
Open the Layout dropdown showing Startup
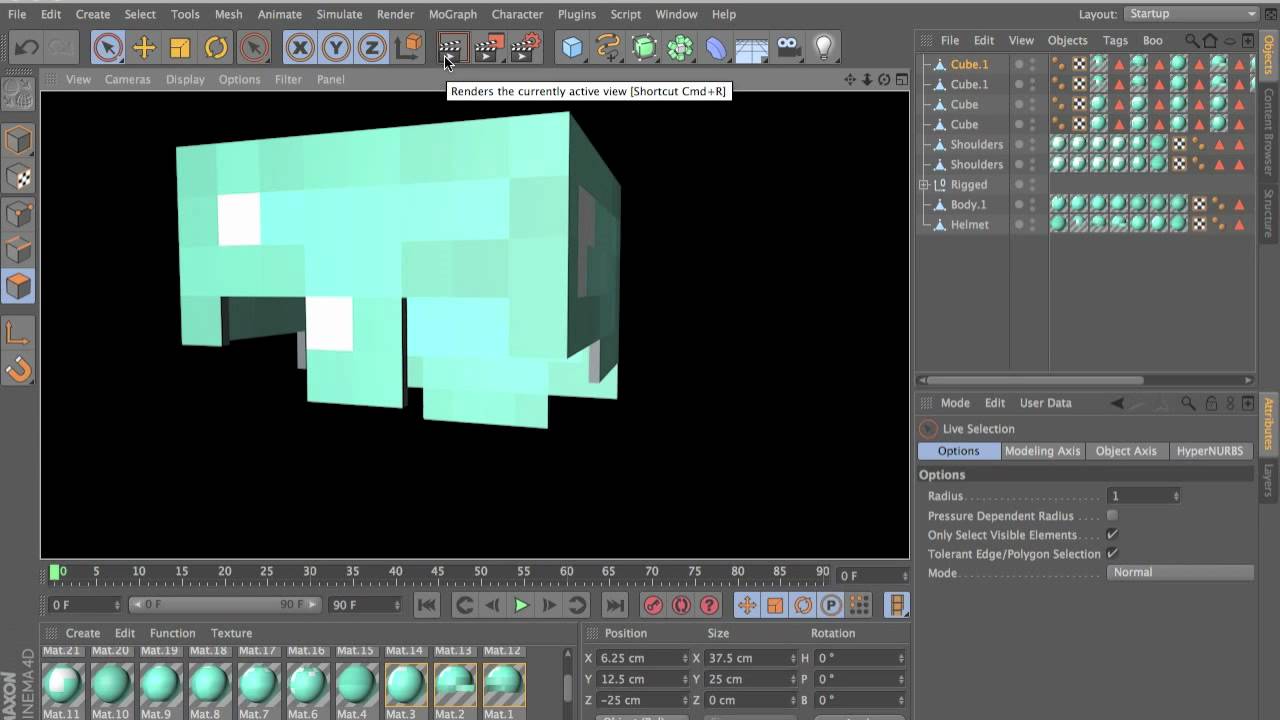(1190, 14)
